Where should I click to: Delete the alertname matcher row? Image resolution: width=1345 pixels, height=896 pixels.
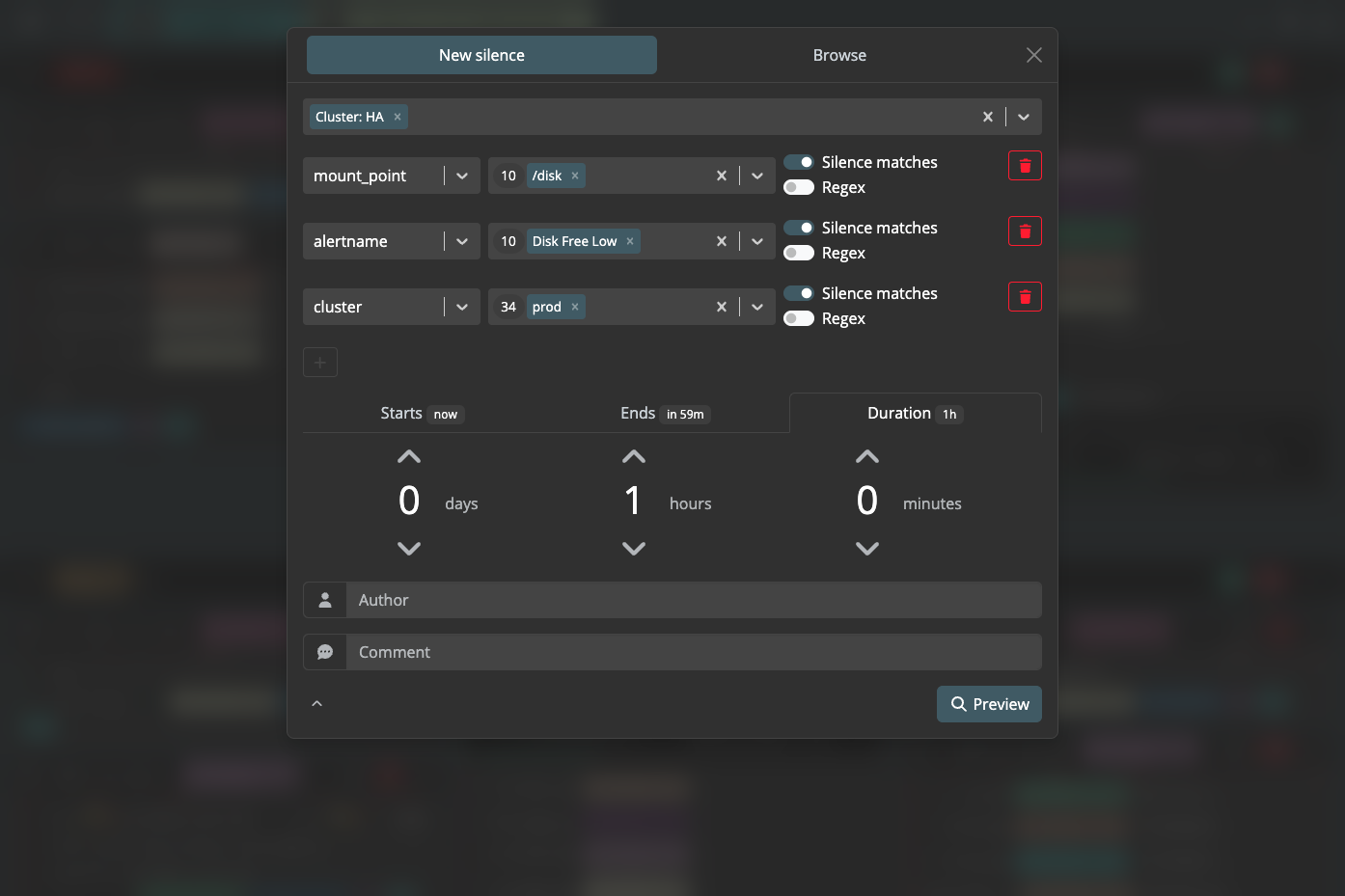tap(1025, 231)
